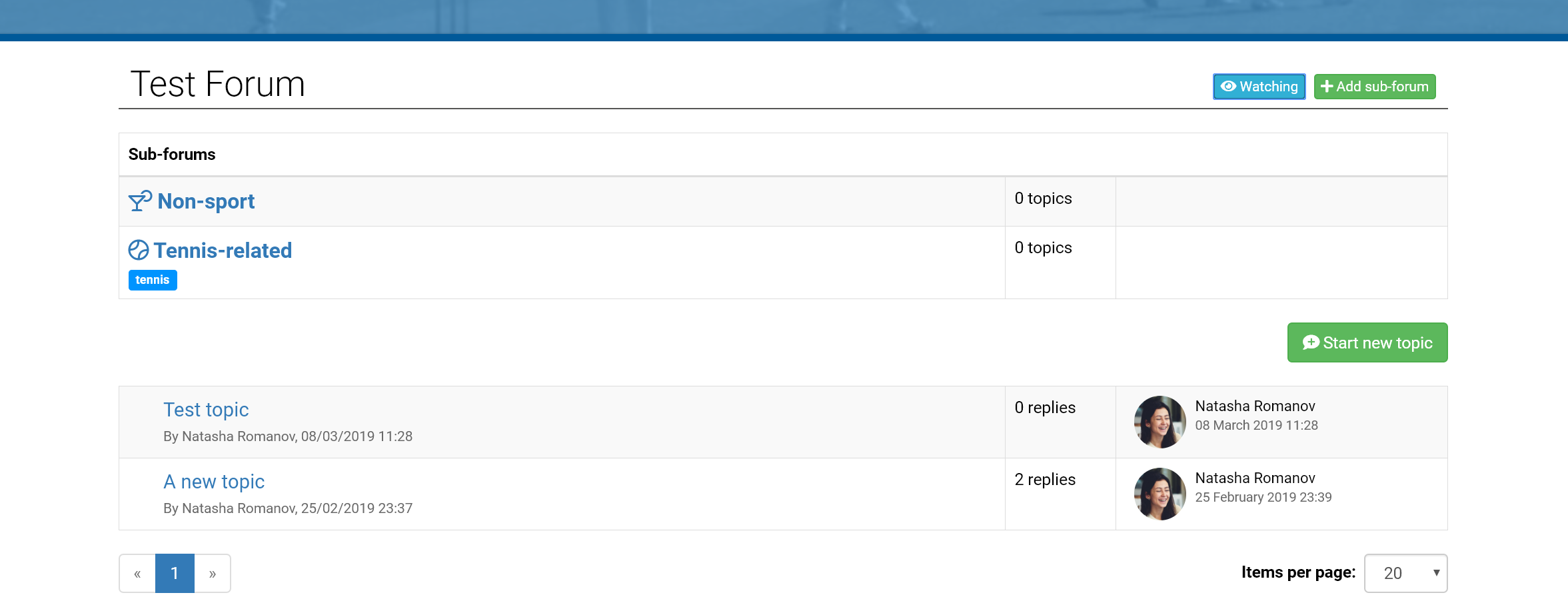Click the tennis ball icon beside Tennis-related
Viewport: 1568px width, 597px height.
[x=139, y=250]
